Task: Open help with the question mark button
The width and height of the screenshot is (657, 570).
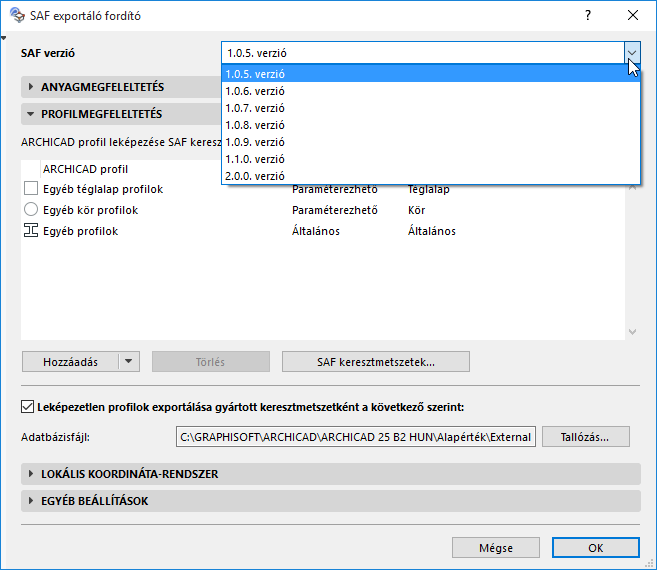Action: [587, 16]
